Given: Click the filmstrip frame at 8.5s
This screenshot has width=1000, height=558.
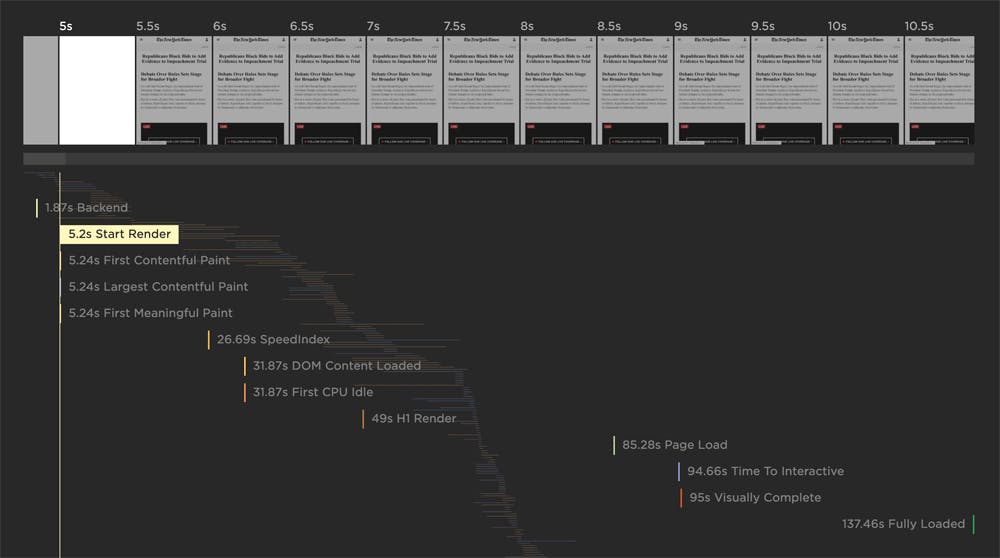Looking at the screenshot, I should [x=634, y=91].
